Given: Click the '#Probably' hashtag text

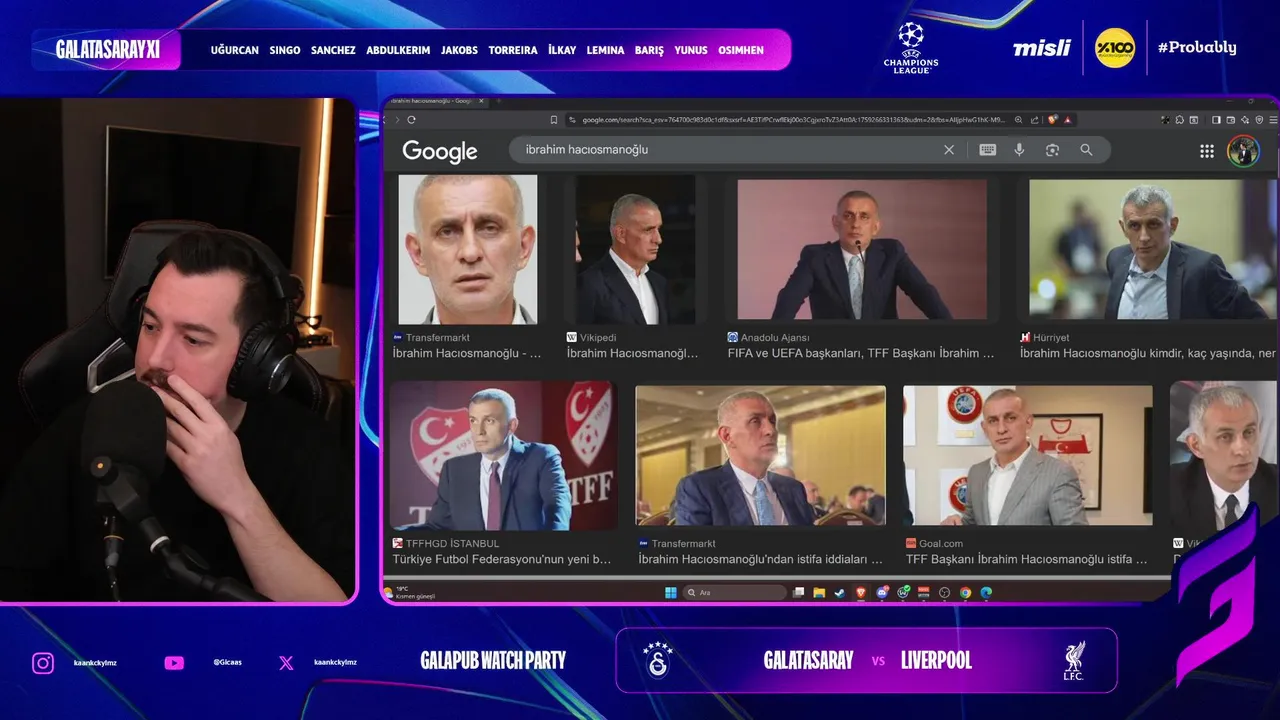Looking at the screenshot, I should (1197, 47).
